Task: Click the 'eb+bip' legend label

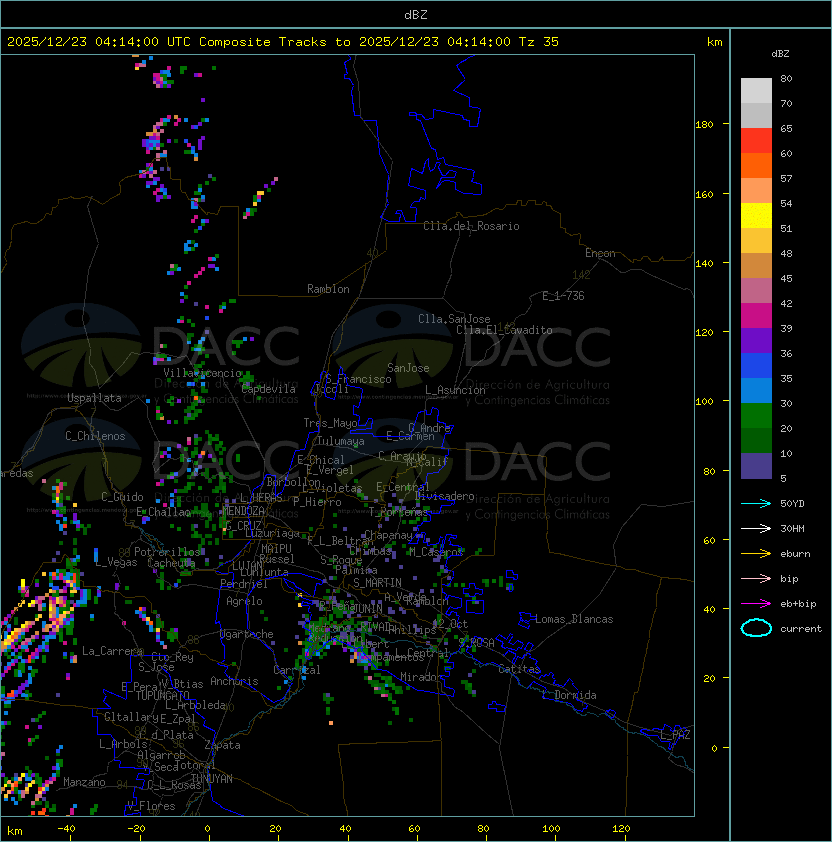Action: click(798, 604)
